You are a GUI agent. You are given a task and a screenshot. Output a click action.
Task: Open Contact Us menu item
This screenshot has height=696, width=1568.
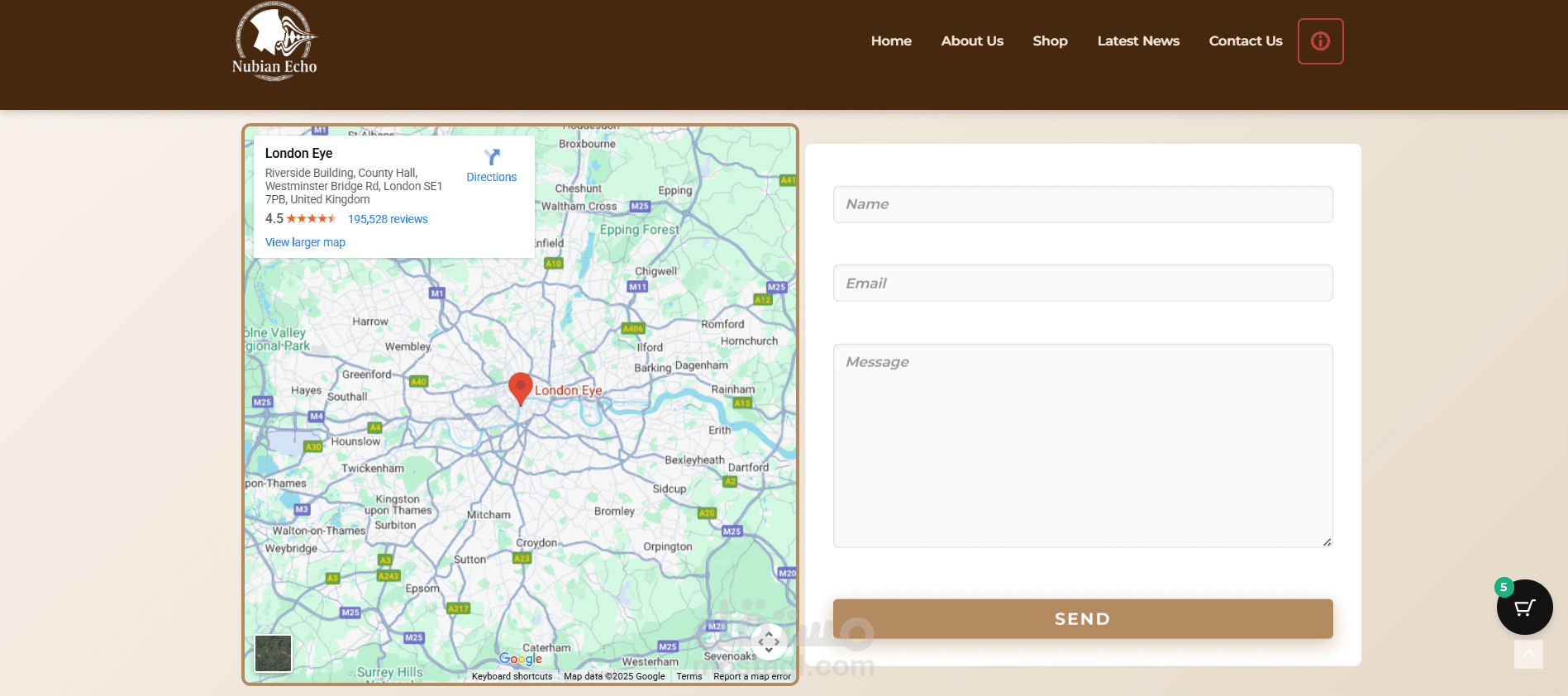tap(1246, 41)
